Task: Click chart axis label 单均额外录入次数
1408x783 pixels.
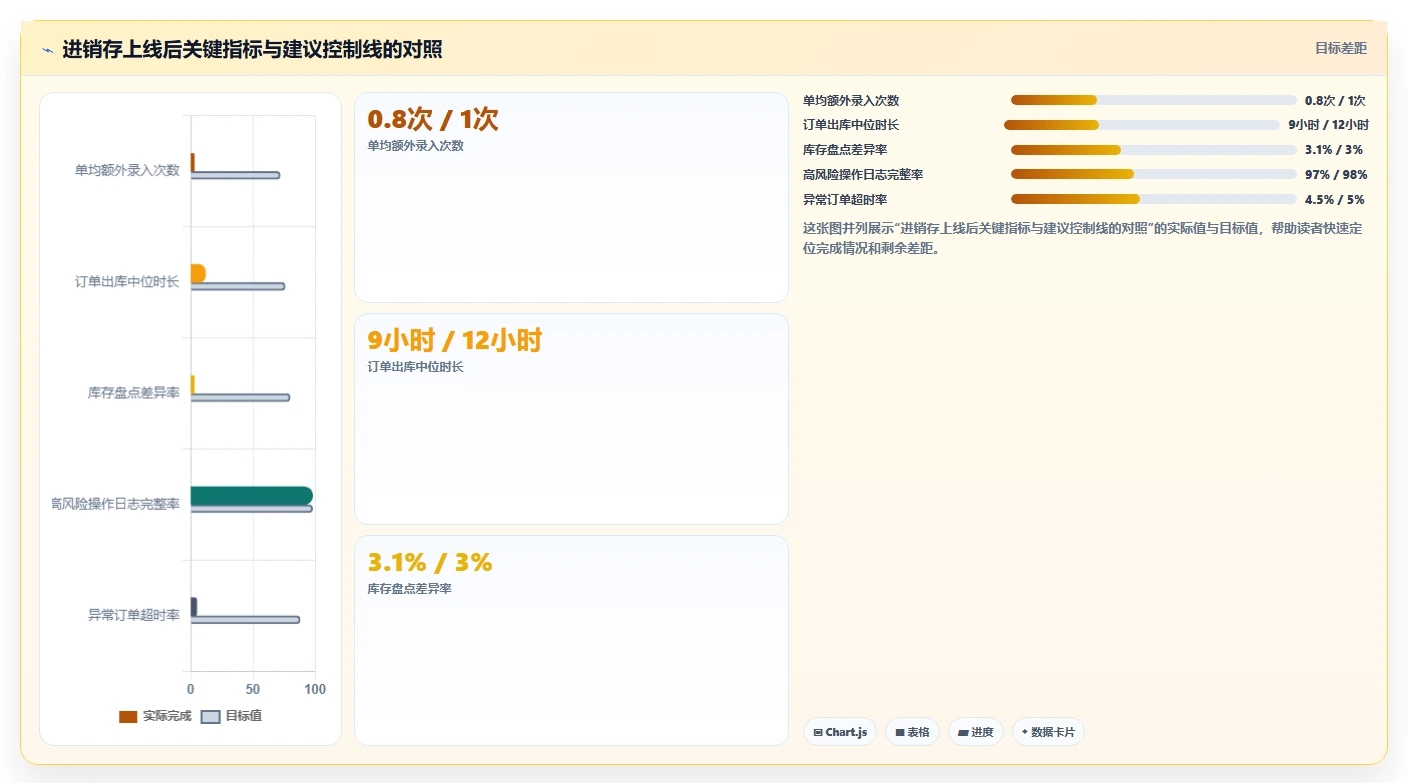Action: coord(127,170)
